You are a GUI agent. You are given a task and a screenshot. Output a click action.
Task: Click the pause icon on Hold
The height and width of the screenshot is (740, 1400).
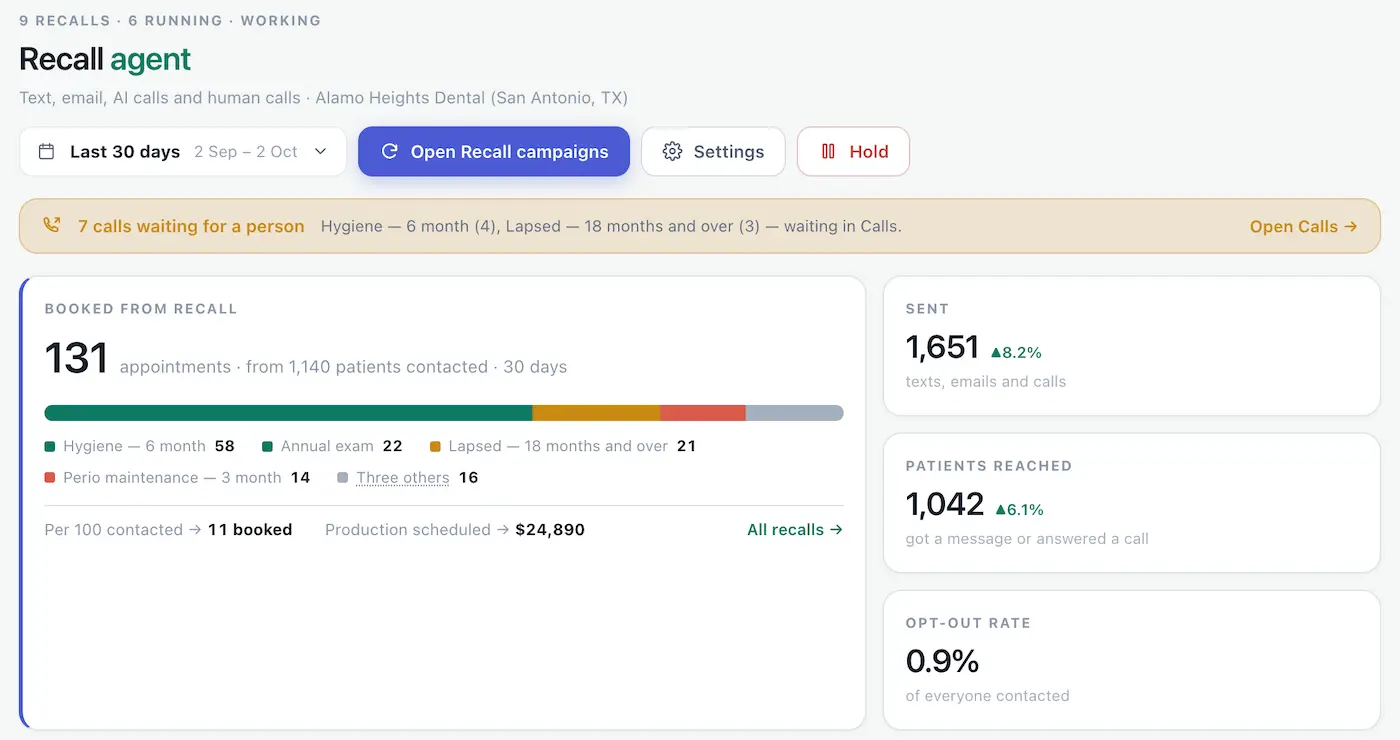[x=828, y=152]
